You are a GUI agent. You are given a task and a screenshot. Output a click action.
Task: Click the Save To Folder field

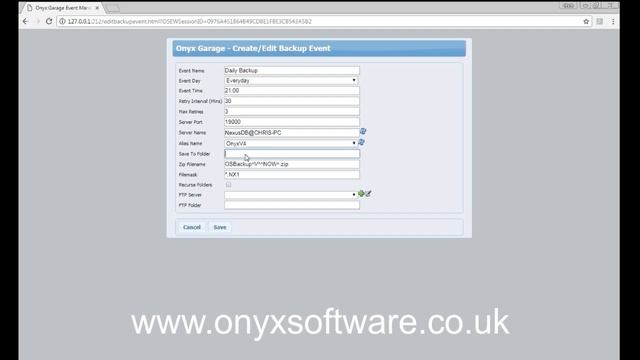point(291,153)
